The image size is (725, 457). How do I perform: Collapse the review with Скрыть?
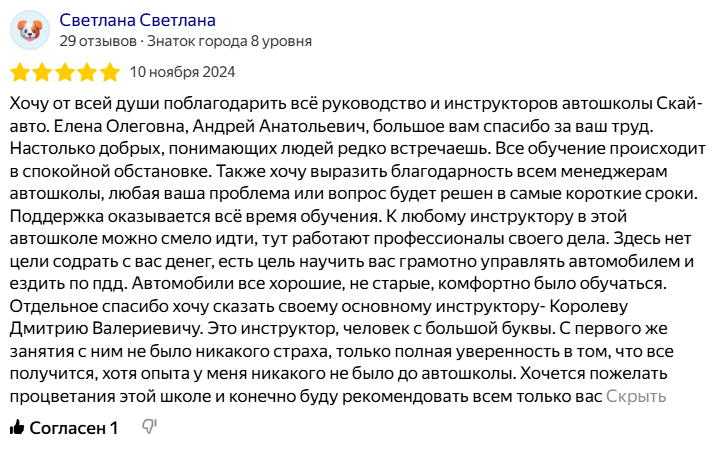(x=636, y=395)
